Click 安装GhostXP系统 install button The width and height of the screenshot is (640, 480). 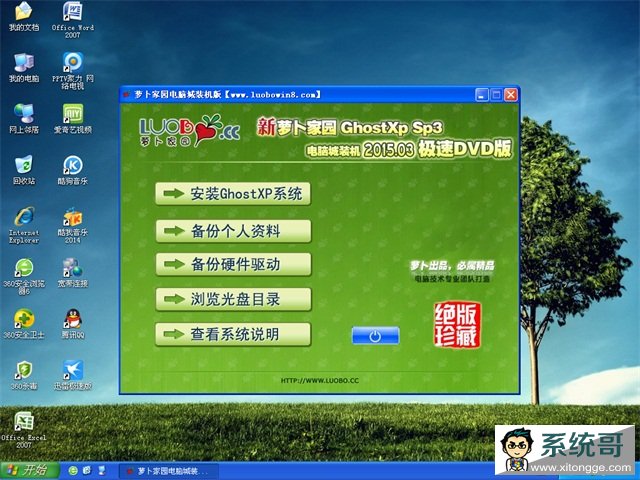click(233, 194)
